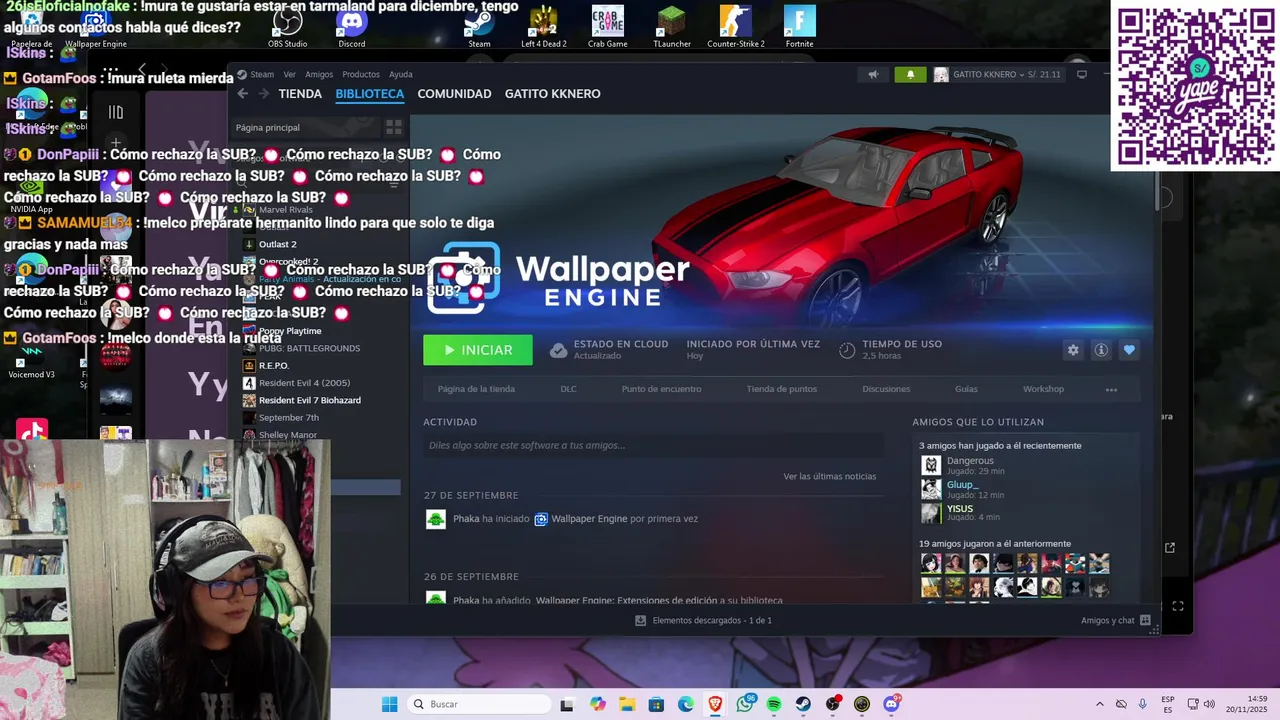Viewport: 1280px width, 720px height.
Task: Open Spotify from the taskbar
Action: (x=774, y=704)
